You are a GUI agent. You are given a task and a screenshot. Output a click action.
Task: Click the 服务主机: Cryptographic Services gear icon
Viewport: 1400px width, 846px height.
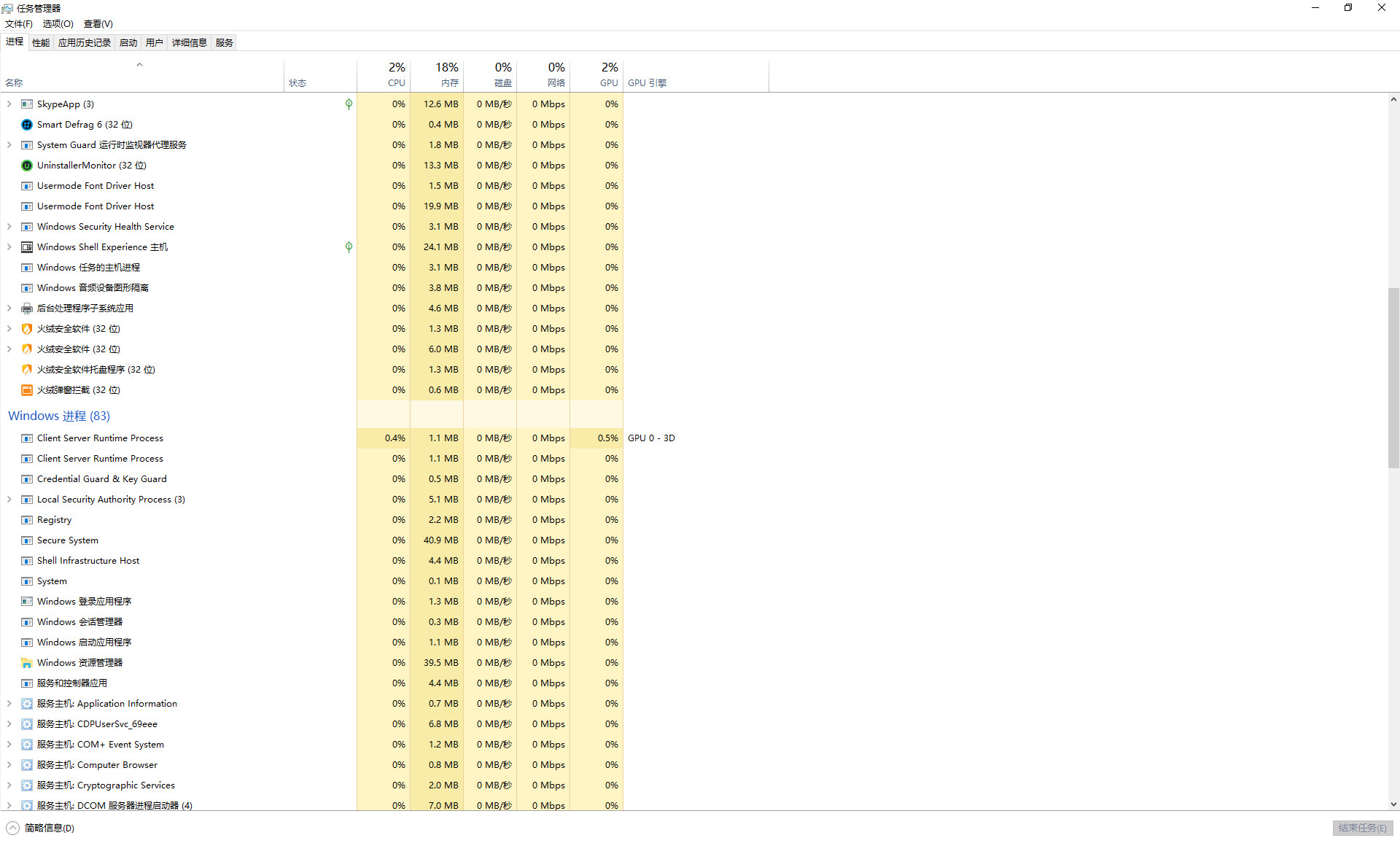(27, 785)
